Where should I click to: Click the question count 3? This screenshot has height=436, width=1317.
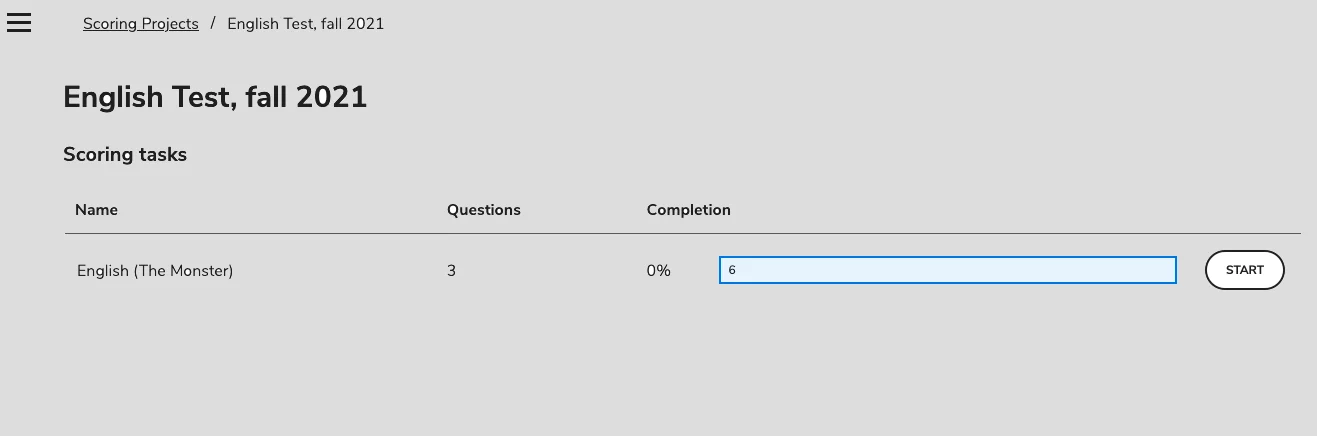pos(451,271)
